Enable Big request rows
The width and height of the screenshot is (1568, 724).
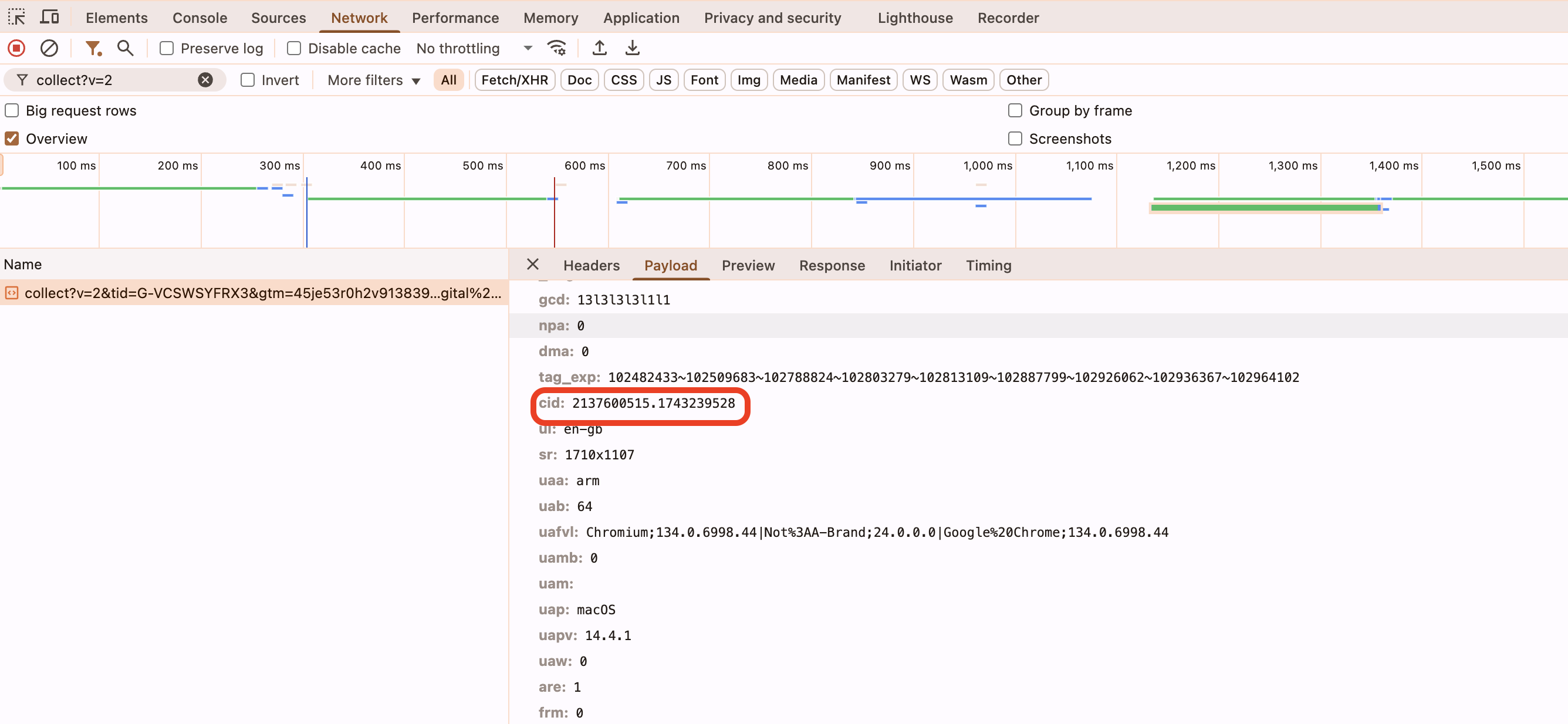(12, 111)
